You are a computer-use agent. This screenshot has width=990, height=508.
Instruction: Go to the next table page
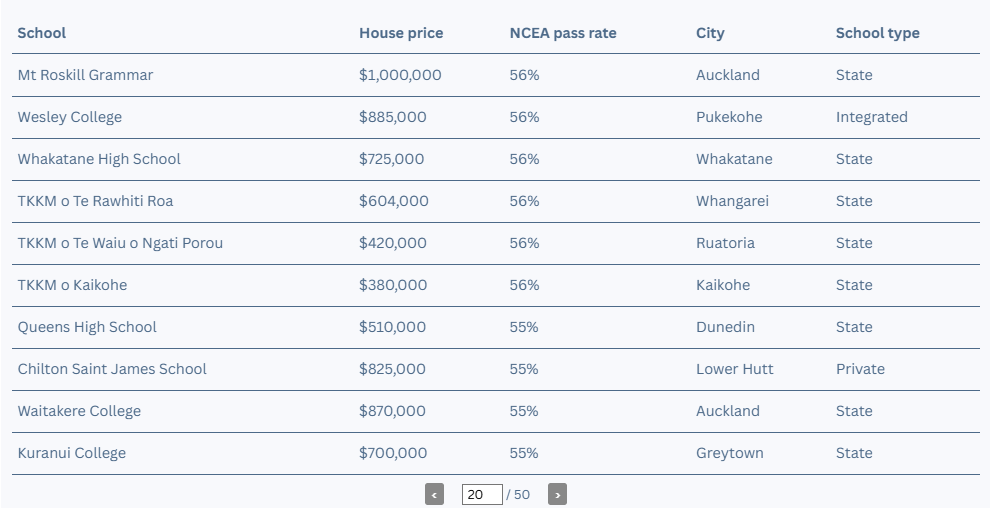[558, 494]
